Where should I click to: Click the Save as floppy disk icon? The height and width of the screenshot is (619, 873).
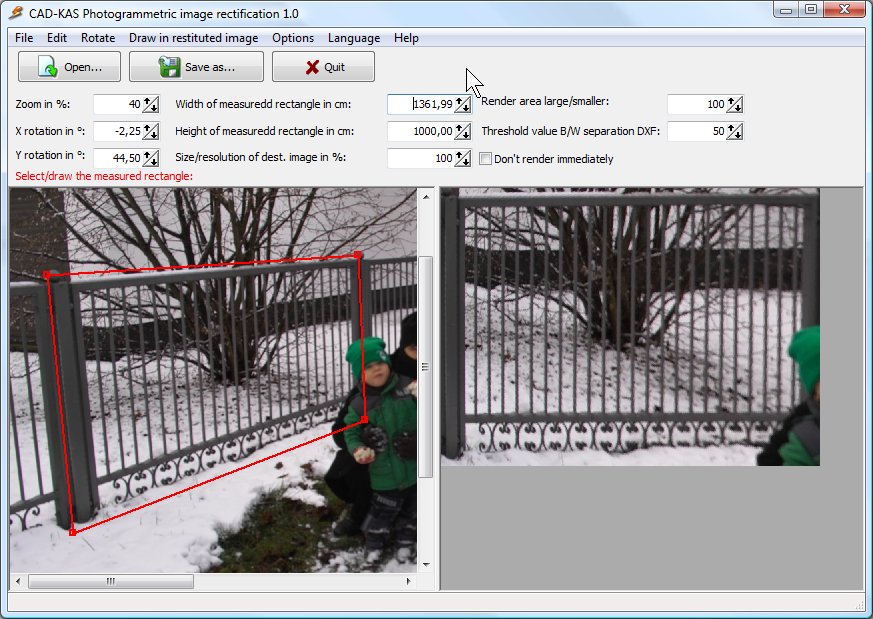[169, 67]
